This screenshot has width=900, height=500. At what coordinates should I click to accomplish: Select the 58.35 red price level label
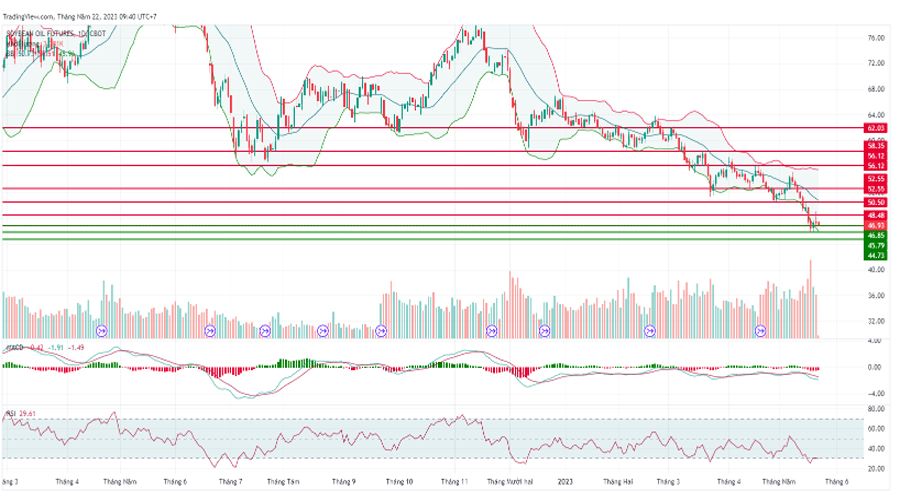(876, 146)
